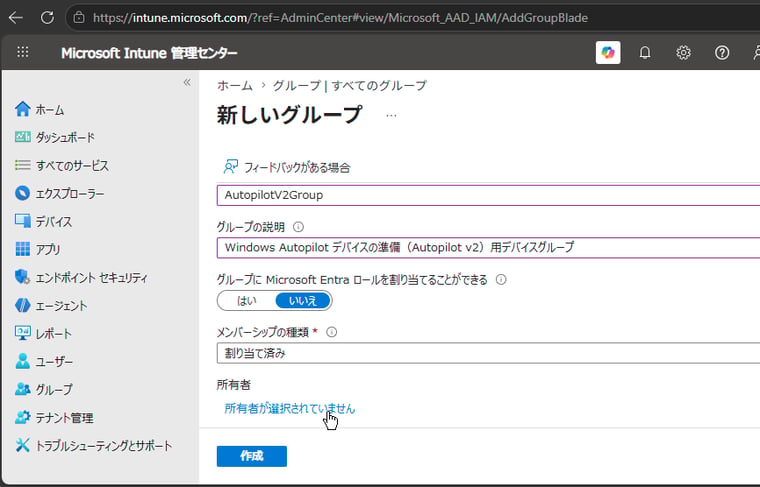Open the app launcher waffle icon
This screenshot has width=760, height=487.
(23, 52)
